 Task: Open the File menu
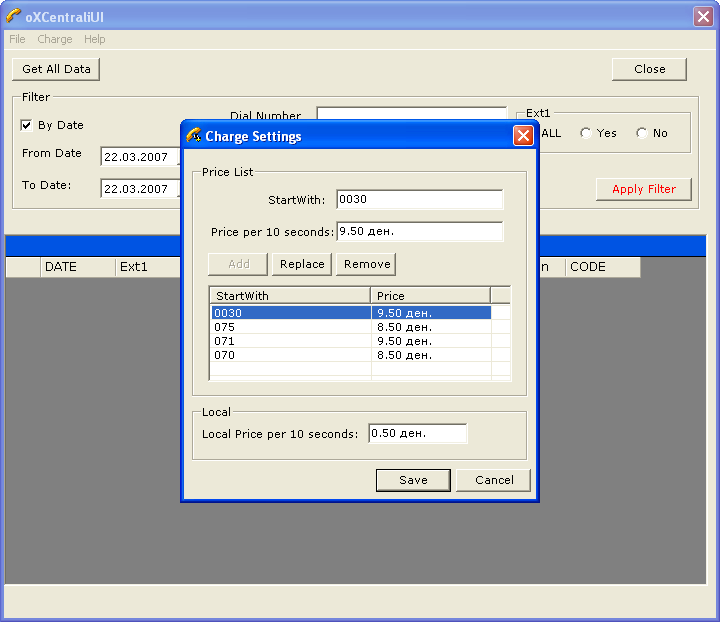pos(17,39)
